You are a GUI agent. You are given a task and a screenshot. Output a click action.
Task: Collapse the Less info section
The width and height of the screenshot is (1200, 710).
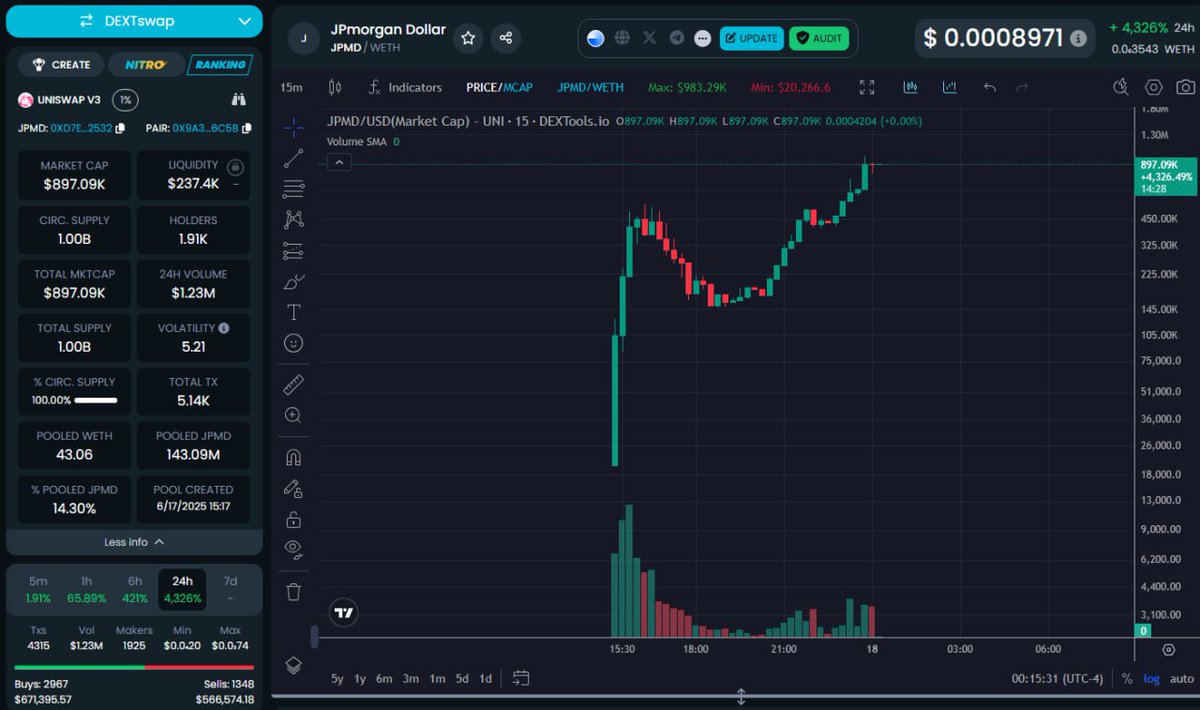coord(133,541)
